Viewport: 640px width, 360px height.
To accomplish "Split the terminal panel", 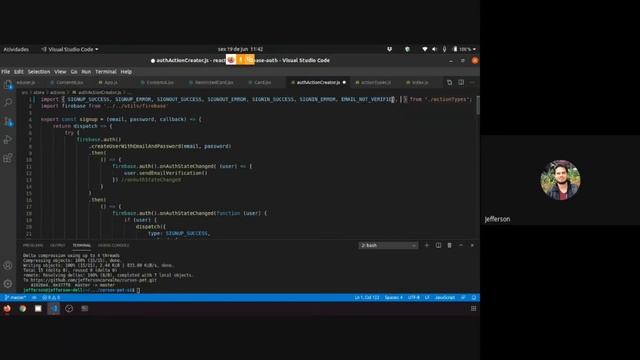I will click(438, 245).
